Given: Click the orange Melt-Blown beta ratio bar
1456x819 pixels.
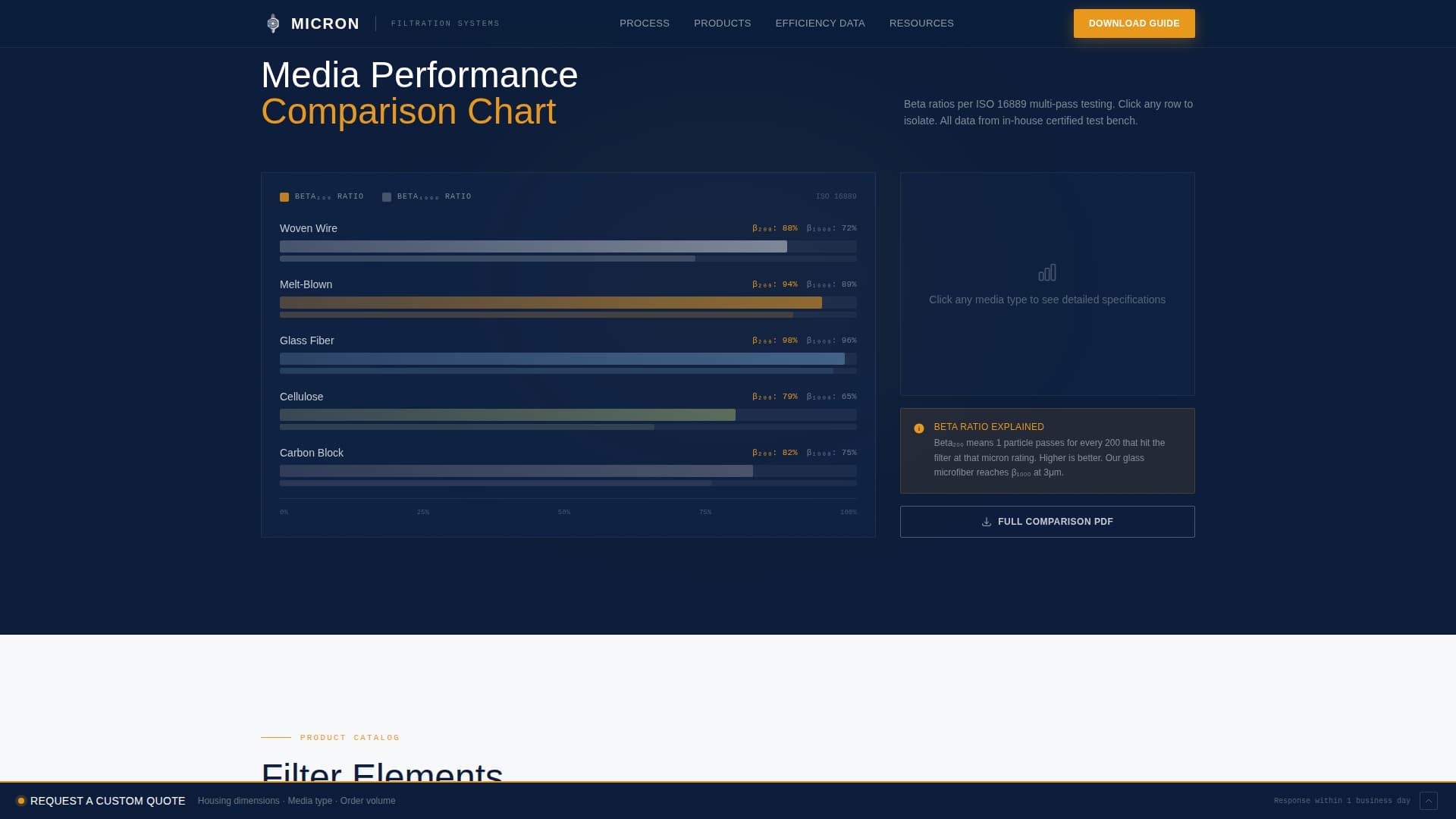Looking at the screenshot, I should (550, 302).
